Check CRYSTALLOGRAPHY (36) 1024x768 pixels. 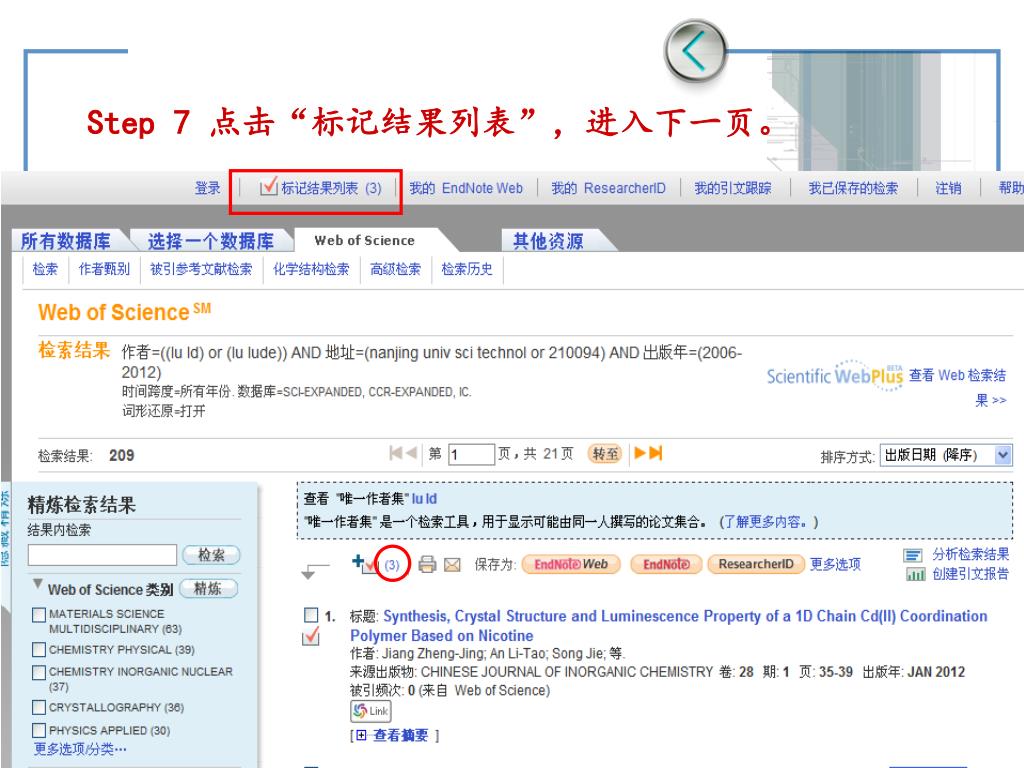(x=39, y=707)
